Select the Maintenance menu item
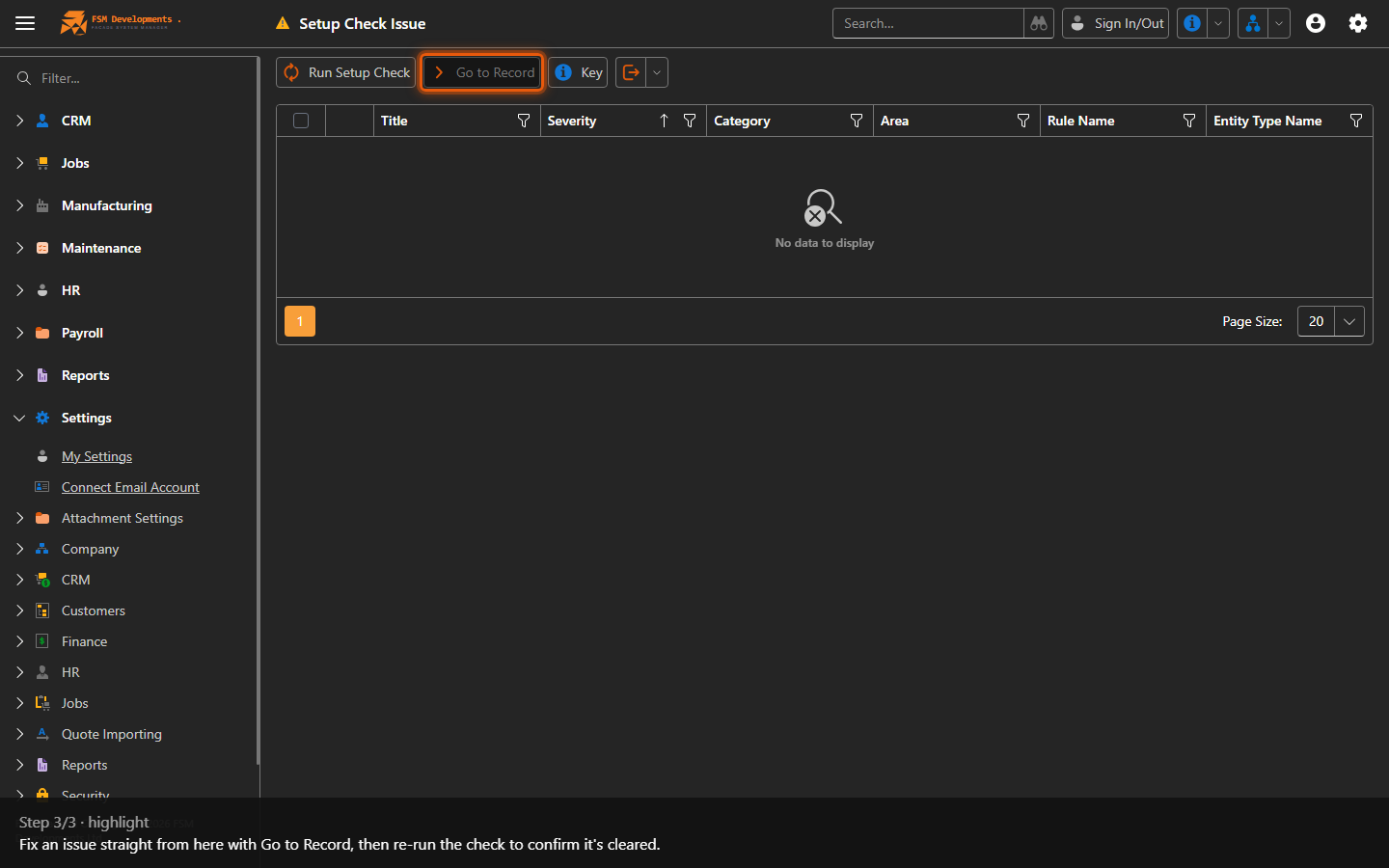 coord(101,248)
